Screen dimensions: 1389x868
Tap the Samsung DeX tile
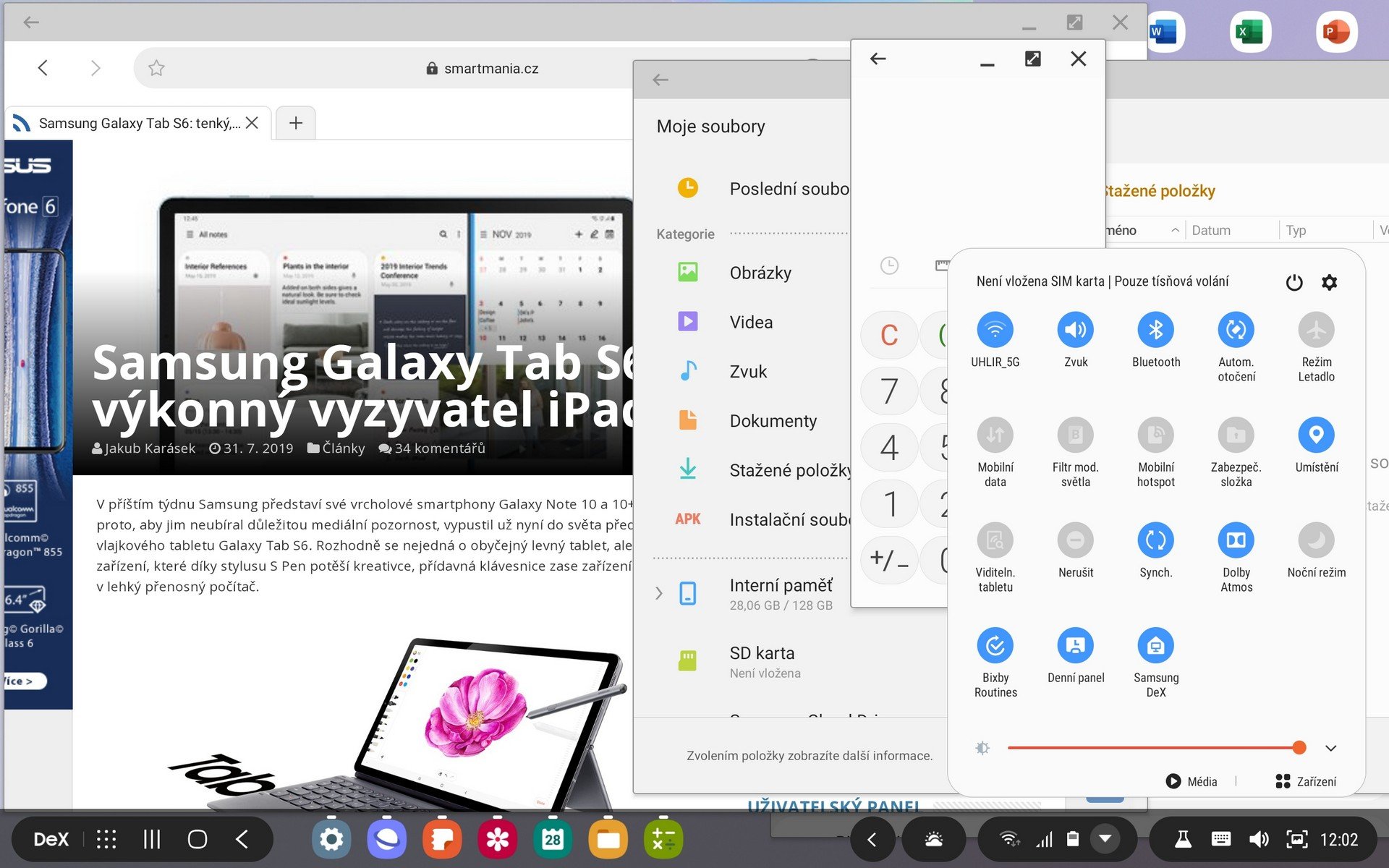click(1155, 645)
